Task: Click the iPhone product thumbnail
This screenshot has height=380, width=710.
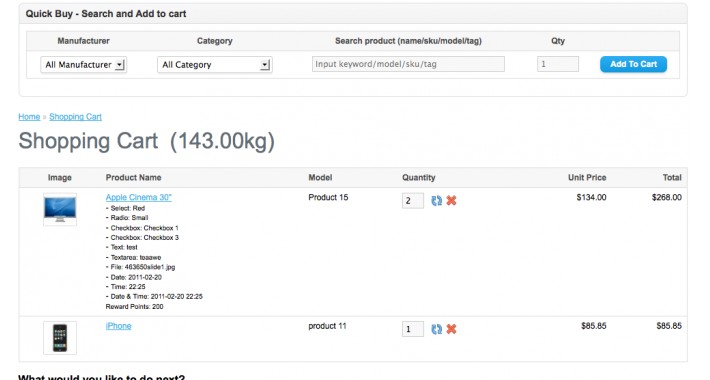Action: tap(60, 338)
